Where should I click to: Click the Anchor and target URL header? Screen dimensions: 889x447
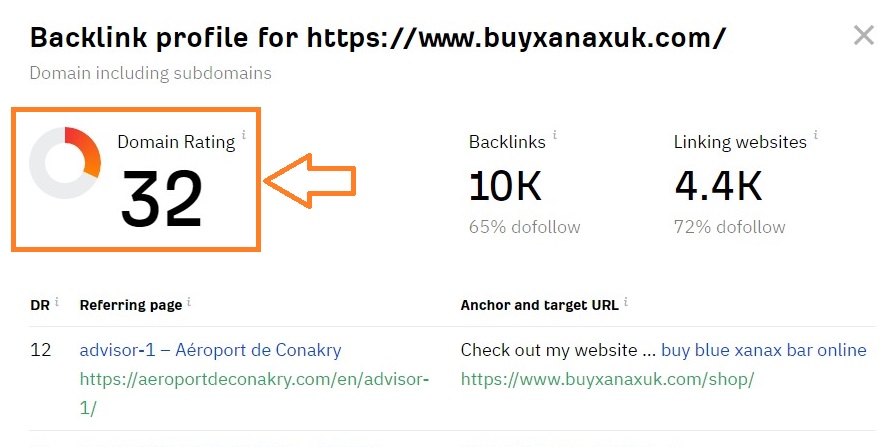click(539, 304)
